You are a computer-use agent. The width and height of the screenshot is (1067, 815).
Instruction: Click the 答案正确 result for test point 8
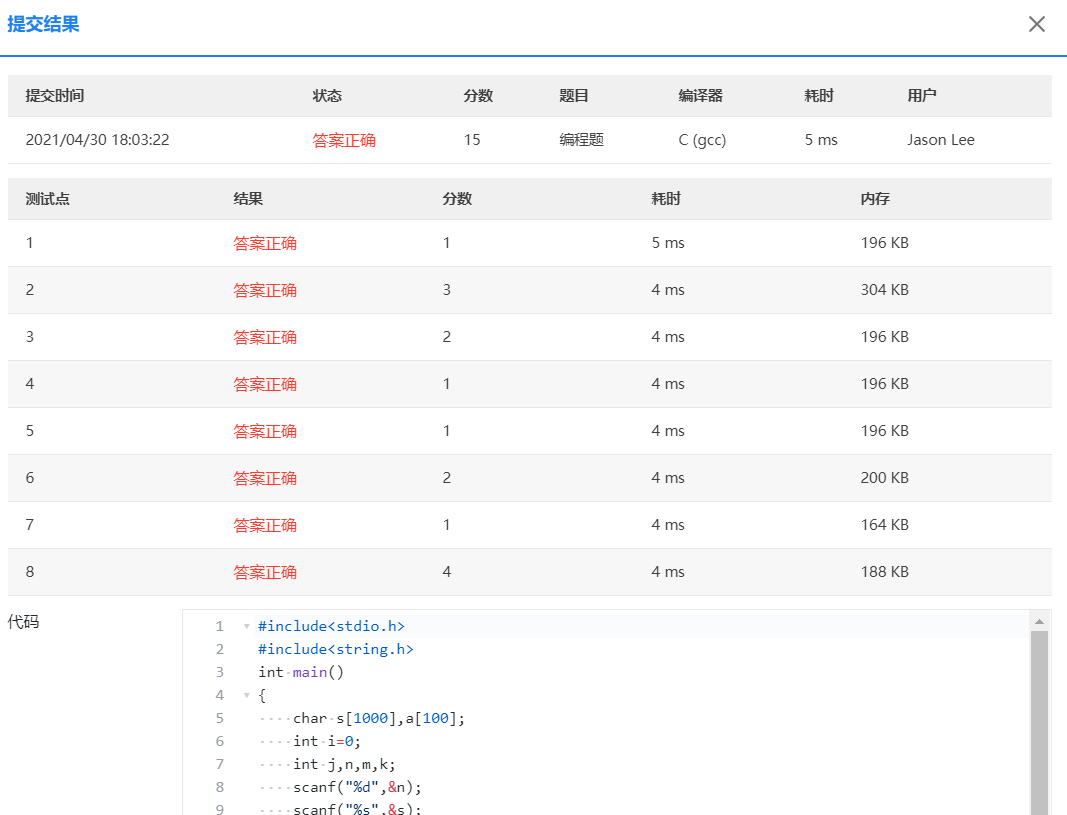pos(265,572)
